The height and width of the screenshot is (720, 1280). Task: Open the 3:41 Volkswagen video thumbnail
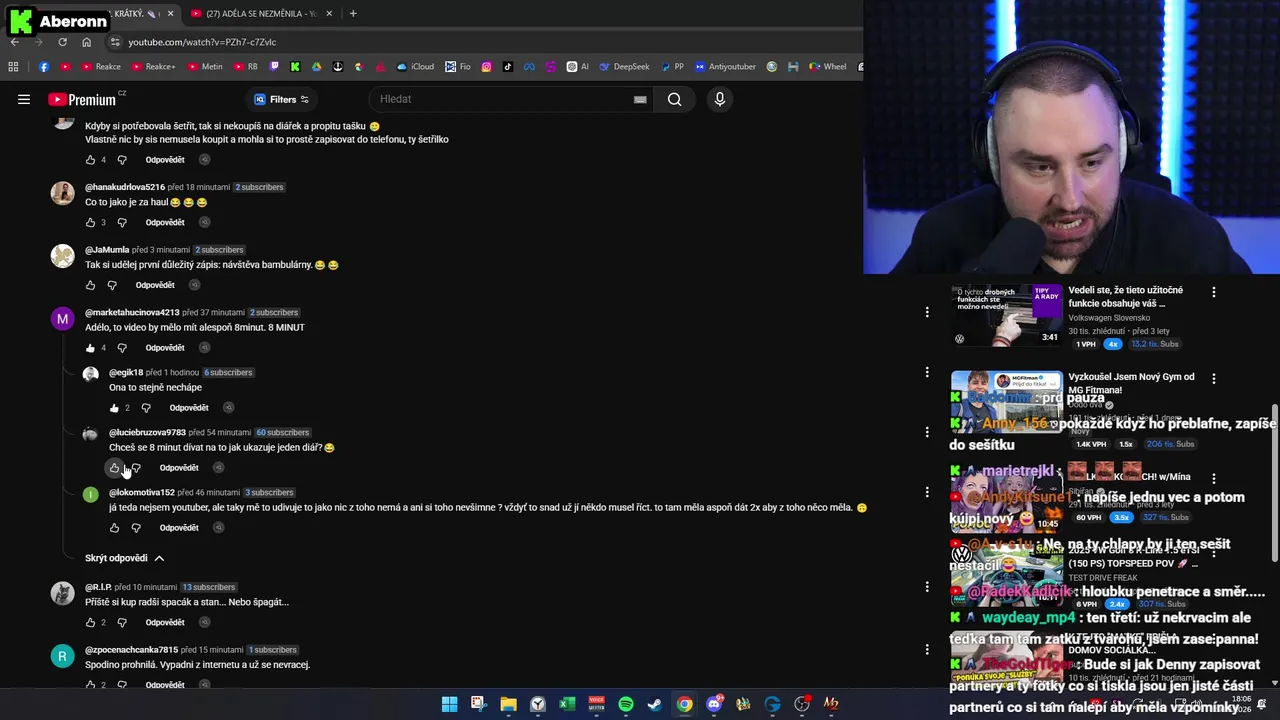tap(1006, 316)
